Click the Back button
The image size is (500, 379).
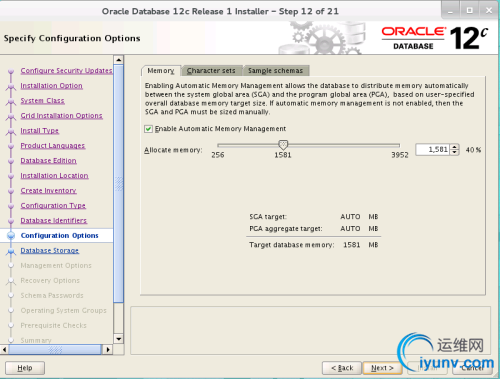point(342,368)
